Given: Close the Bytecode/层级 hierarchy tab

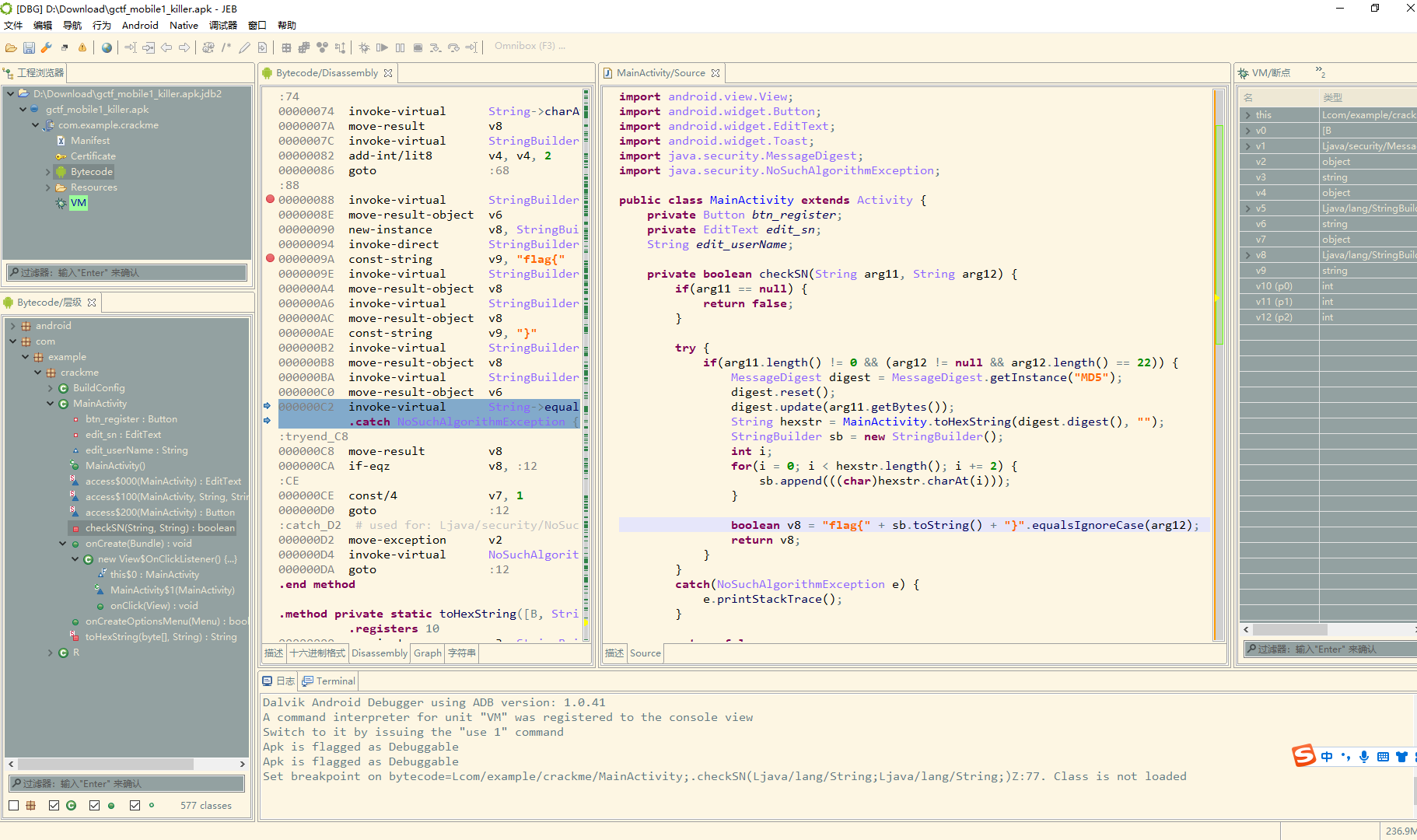Looking at the screenshot, I should [x=92, y=303].
